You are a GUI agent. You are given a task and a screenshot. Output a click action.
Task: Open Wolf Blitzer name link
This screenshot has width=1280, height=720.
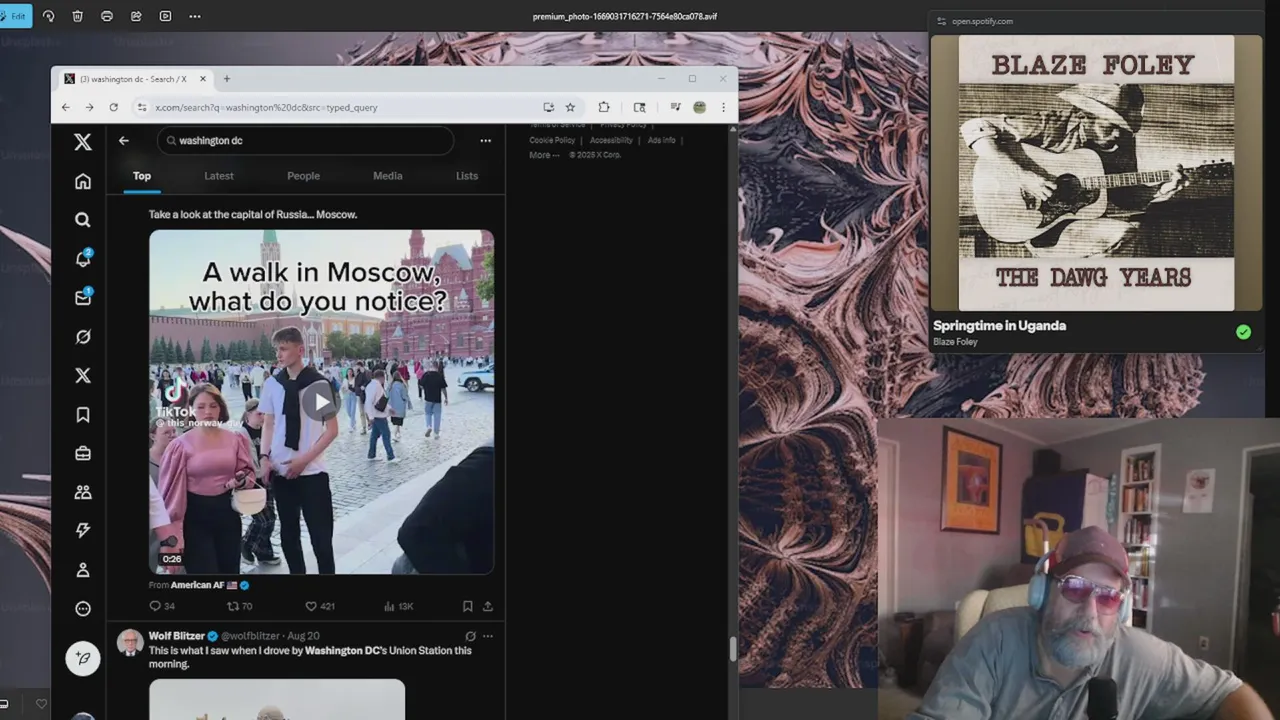tap(176, 636)
